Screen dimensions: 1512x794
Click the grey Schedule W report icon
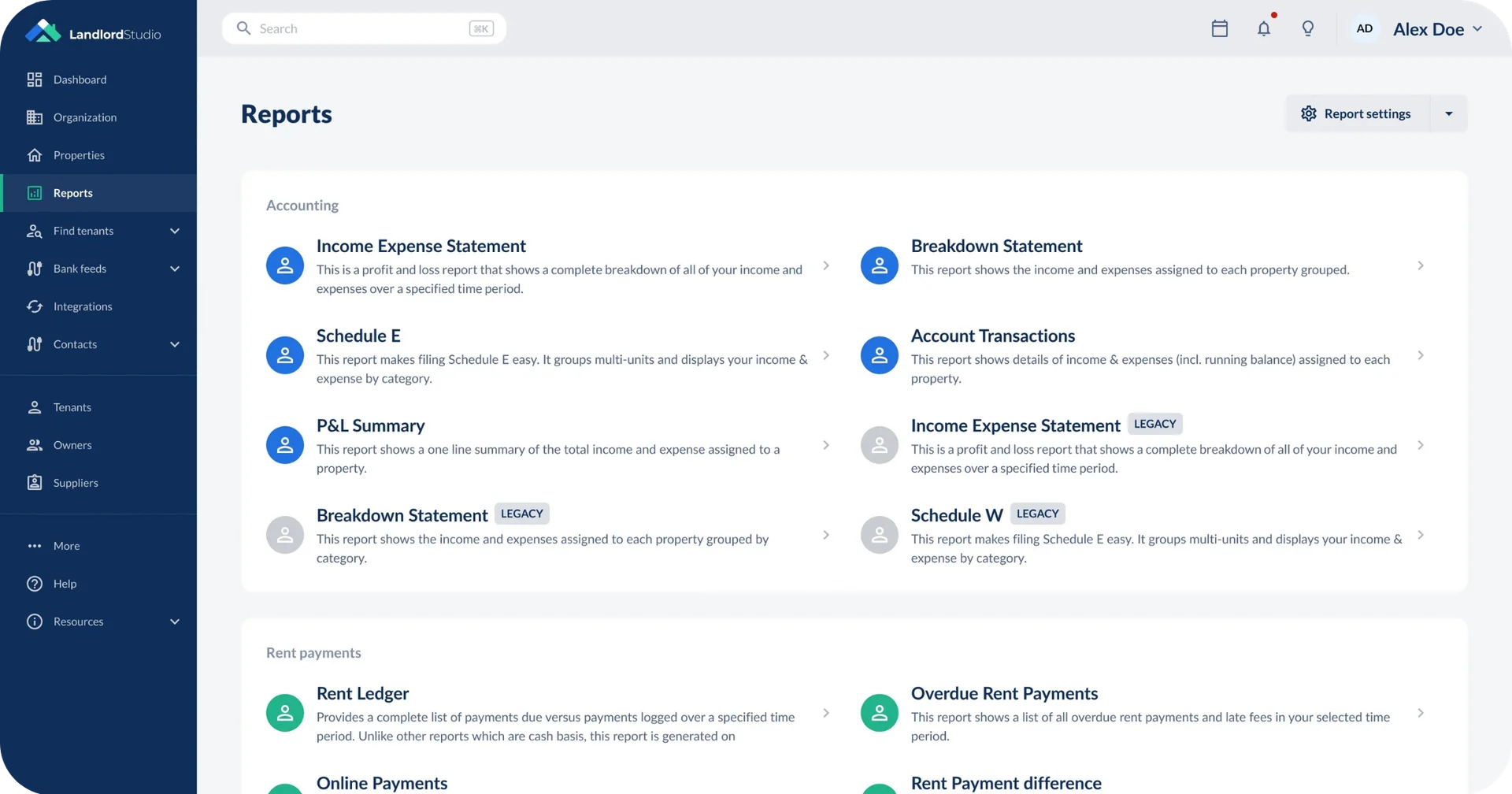point(880,535)
